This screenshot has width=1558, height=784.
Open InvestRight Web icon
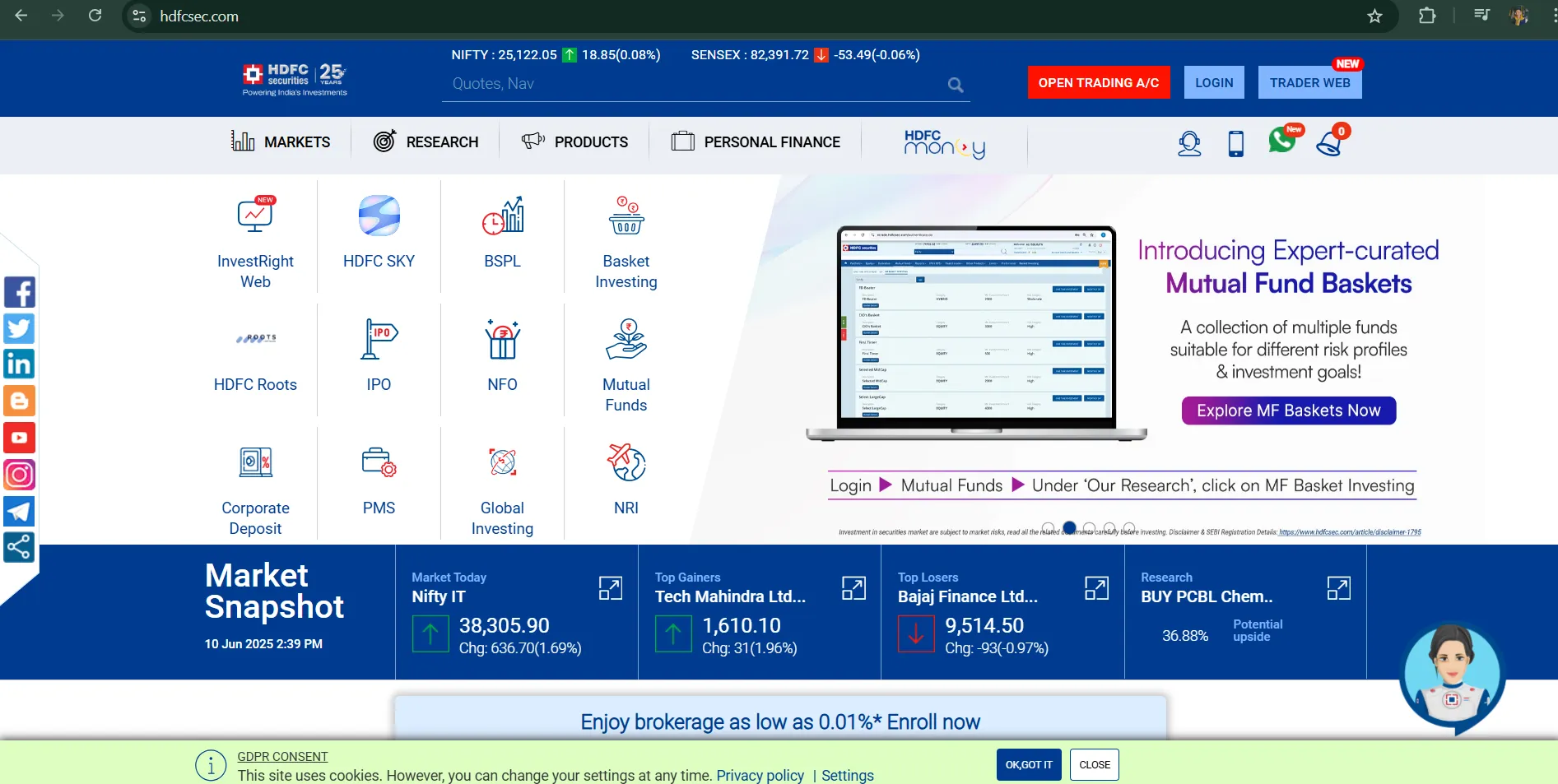pyautogui.click(x=255, y=216)
